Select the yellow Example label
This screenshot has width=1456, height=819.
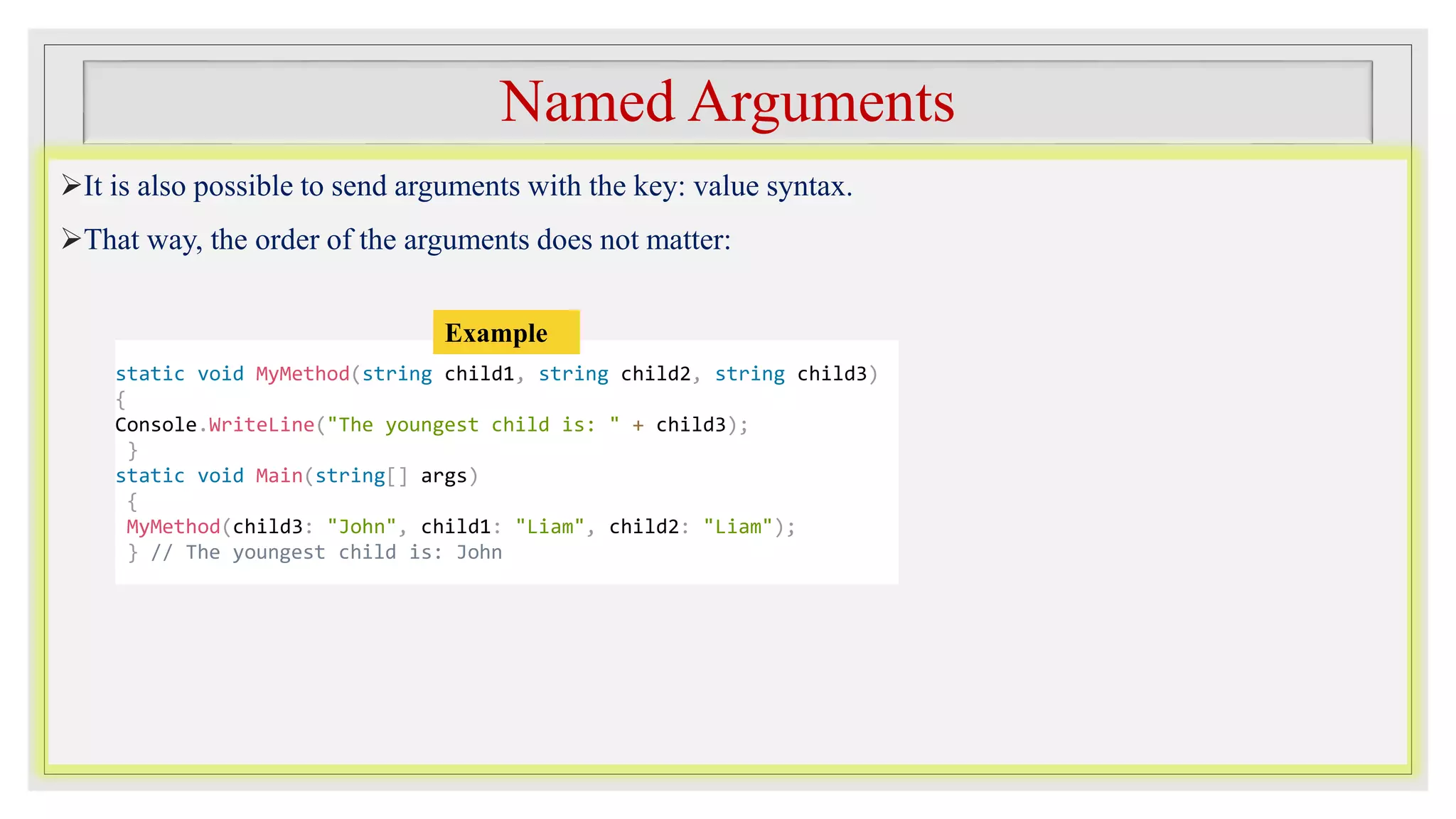point(505,332)
